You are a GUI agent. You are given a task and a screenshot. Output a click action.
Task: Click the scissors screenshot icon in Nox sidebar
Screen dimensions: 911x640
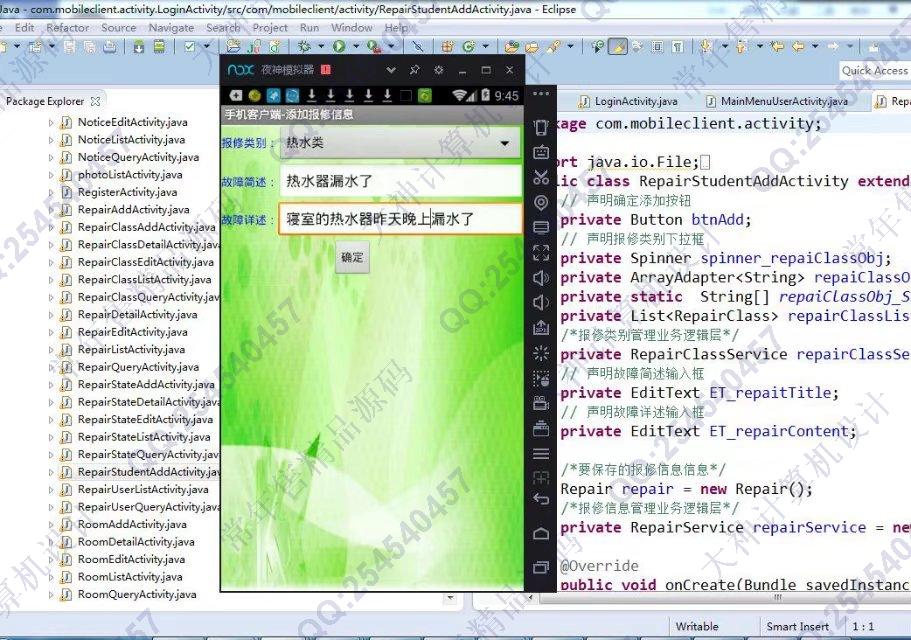tap(541, 178)
